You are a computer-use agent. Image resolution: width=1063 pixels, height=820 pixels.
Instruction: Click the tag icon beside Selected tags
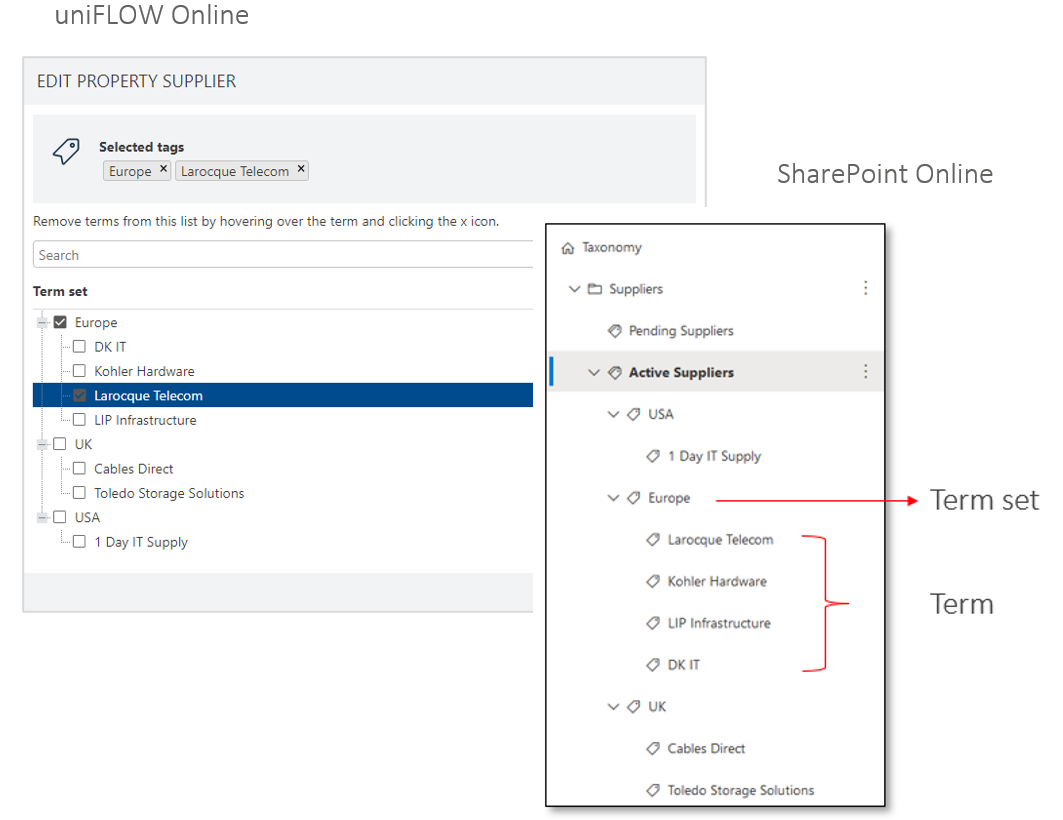[x=66, y=150]
